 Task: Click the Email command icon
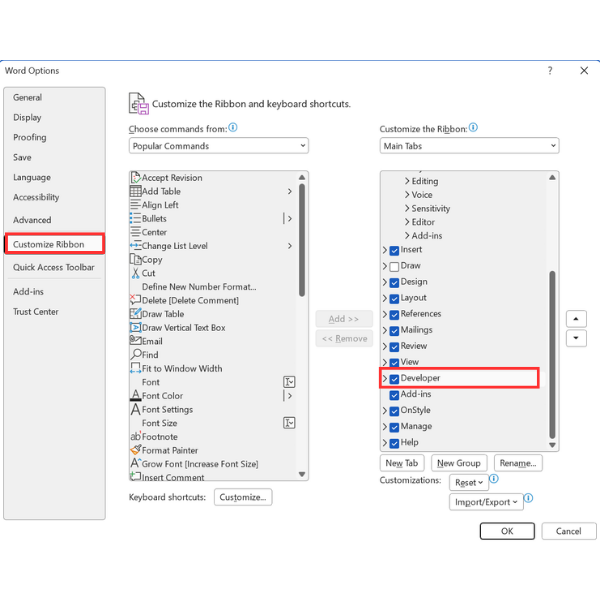coord(135,341)
